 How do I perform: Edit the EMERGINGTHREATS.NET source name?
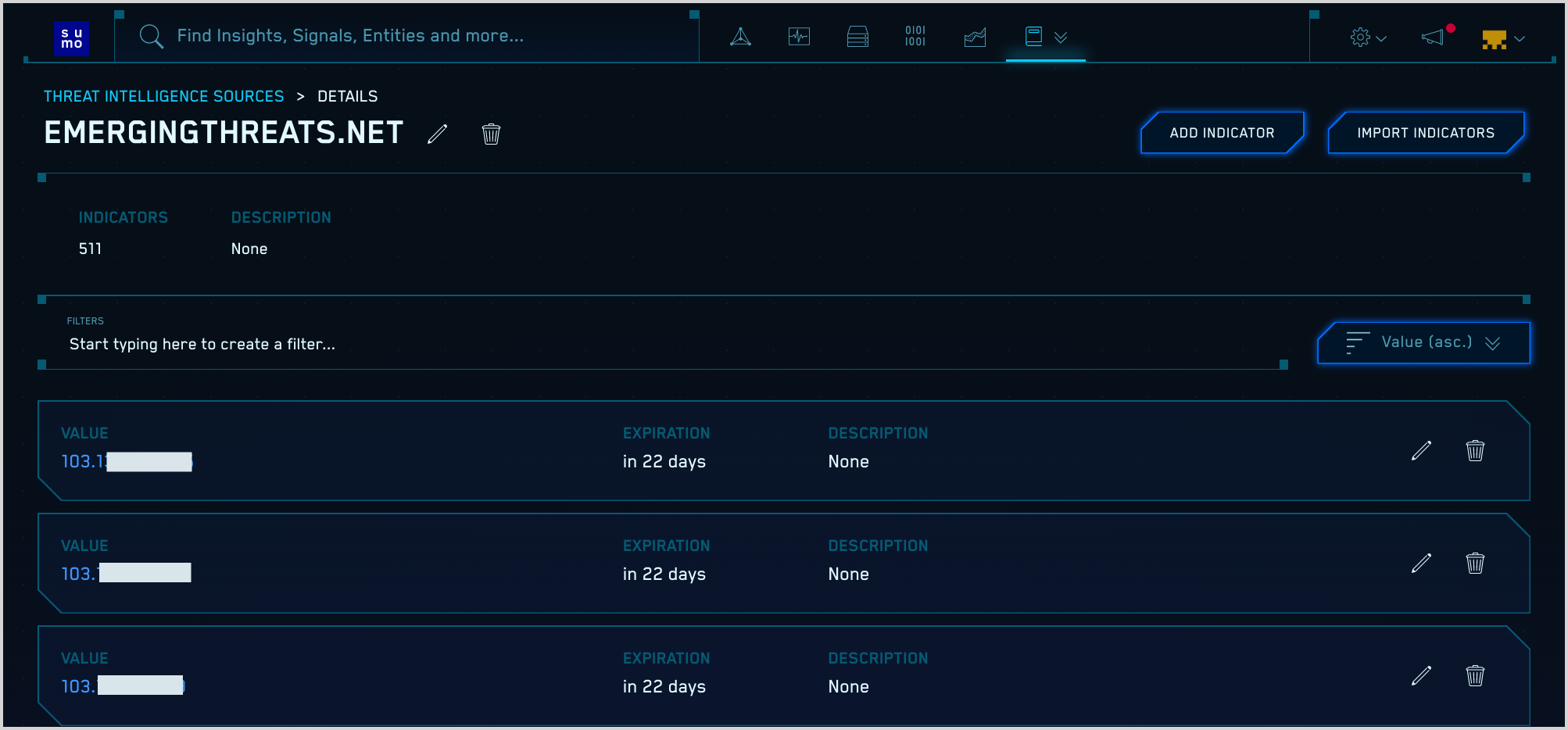tap(438, 134)
